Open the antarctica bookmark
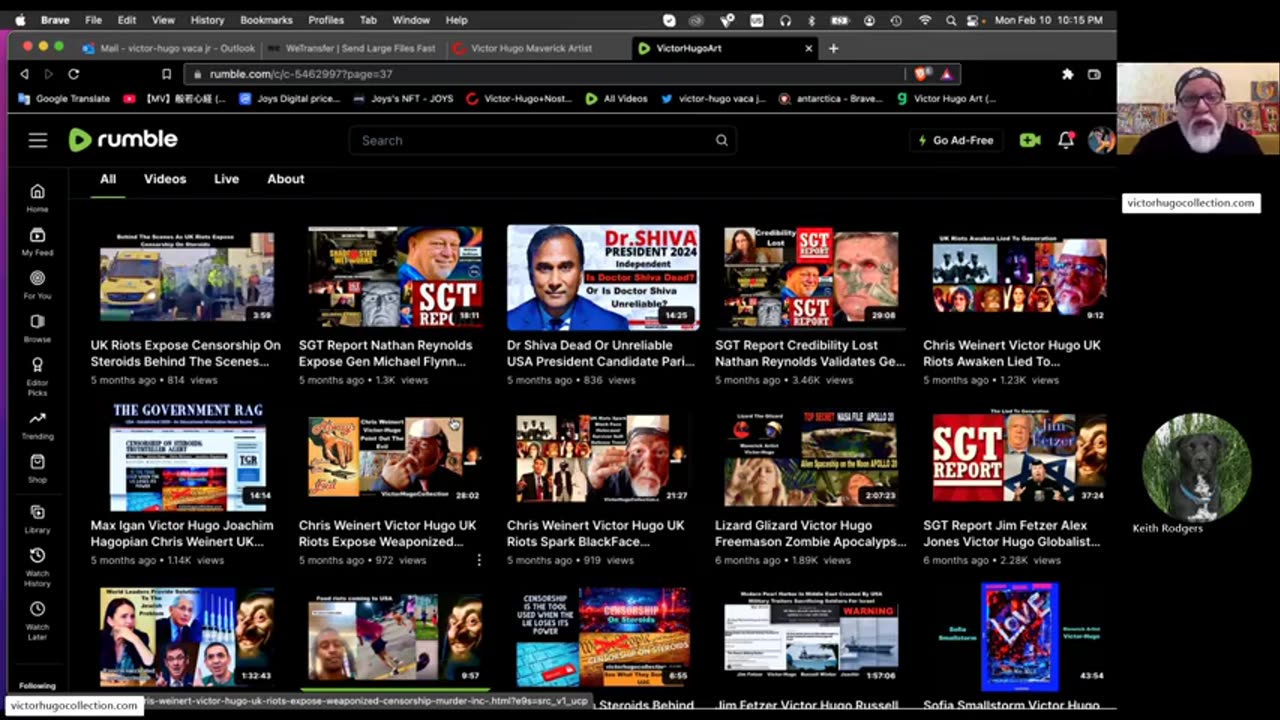This screenshot has width=1280, height=720. pyautogui.click(x=831, y=99)
